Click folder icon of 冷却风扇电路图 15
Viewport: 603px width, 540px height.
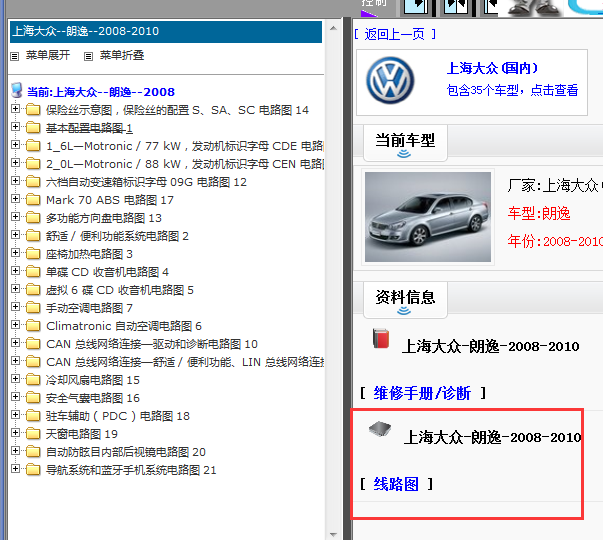pos(33,380)
